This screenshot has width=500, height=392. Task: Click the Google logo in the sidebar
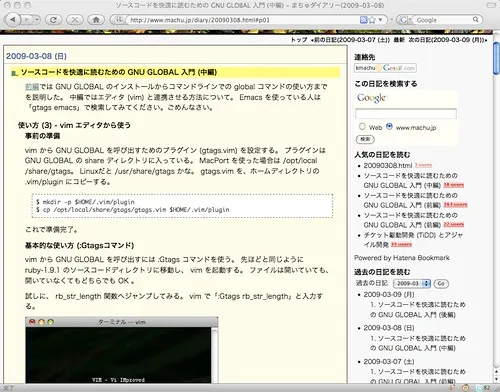(372, 98)
